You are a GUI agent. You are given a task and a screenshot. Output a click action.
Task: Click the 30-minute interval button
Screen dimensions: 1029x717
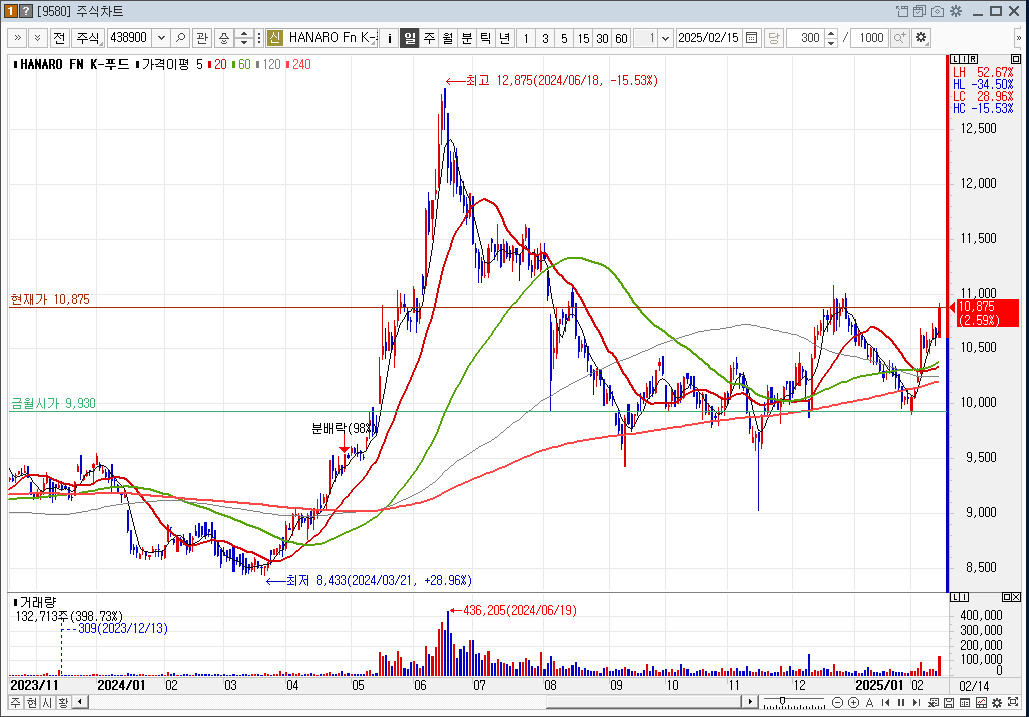[602, 38]
